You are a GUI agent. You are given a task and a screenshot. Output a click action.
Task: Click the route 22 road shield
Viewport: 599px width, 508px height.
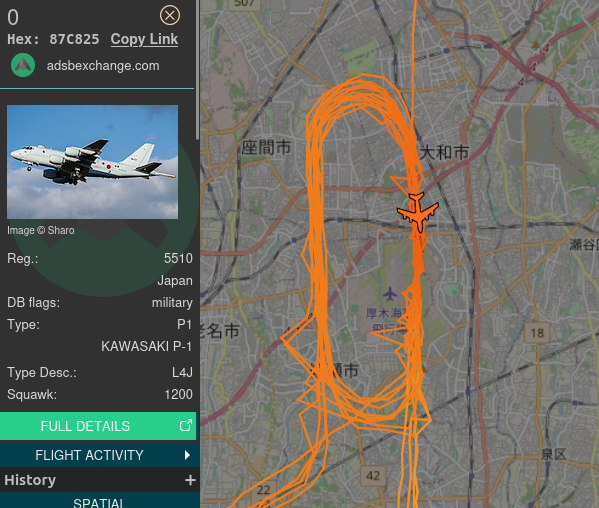pyautogui.click(x=264, y=490)
